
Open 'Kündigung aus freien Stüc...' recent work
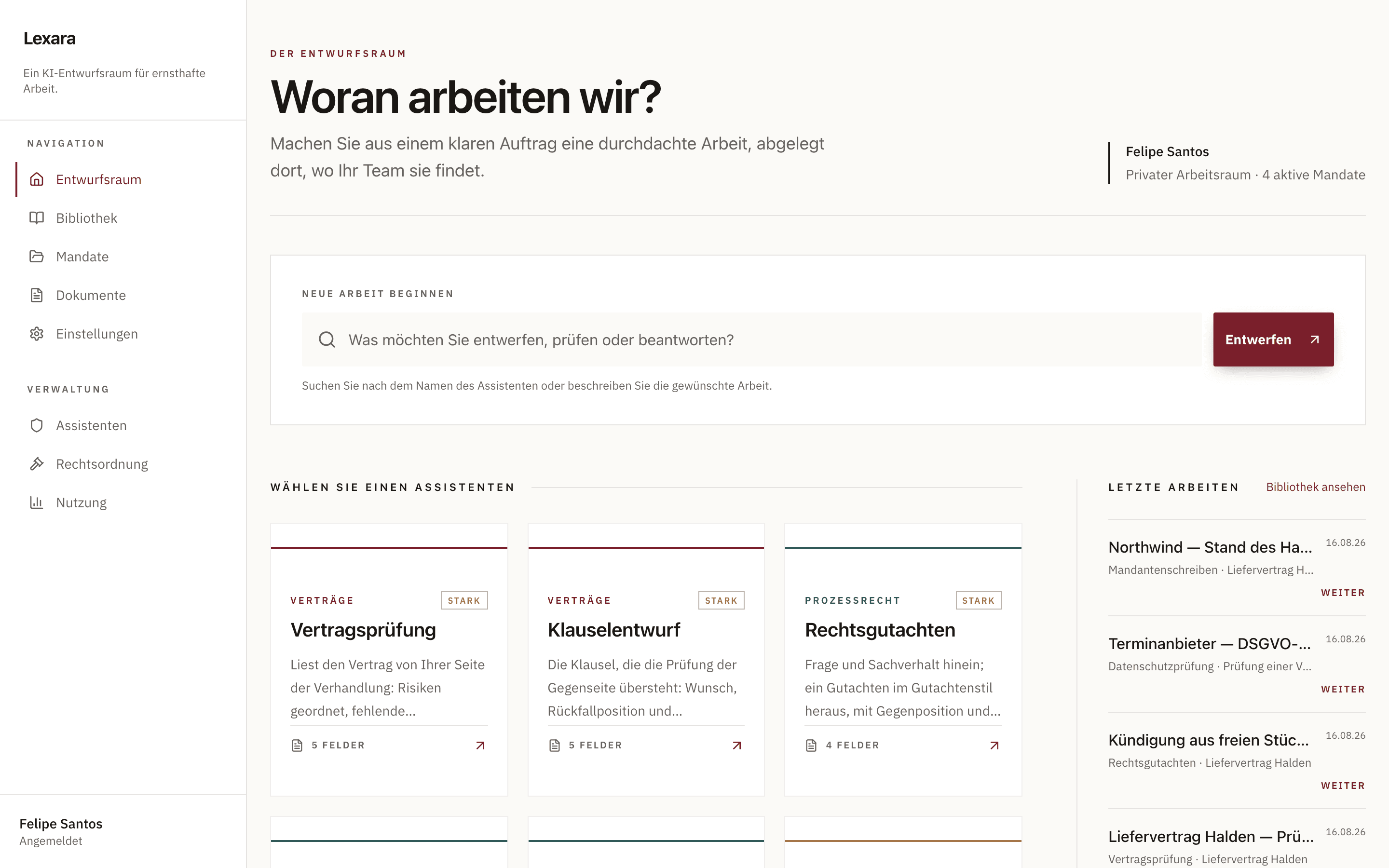pyautogui.click(x=1209, y=740)
